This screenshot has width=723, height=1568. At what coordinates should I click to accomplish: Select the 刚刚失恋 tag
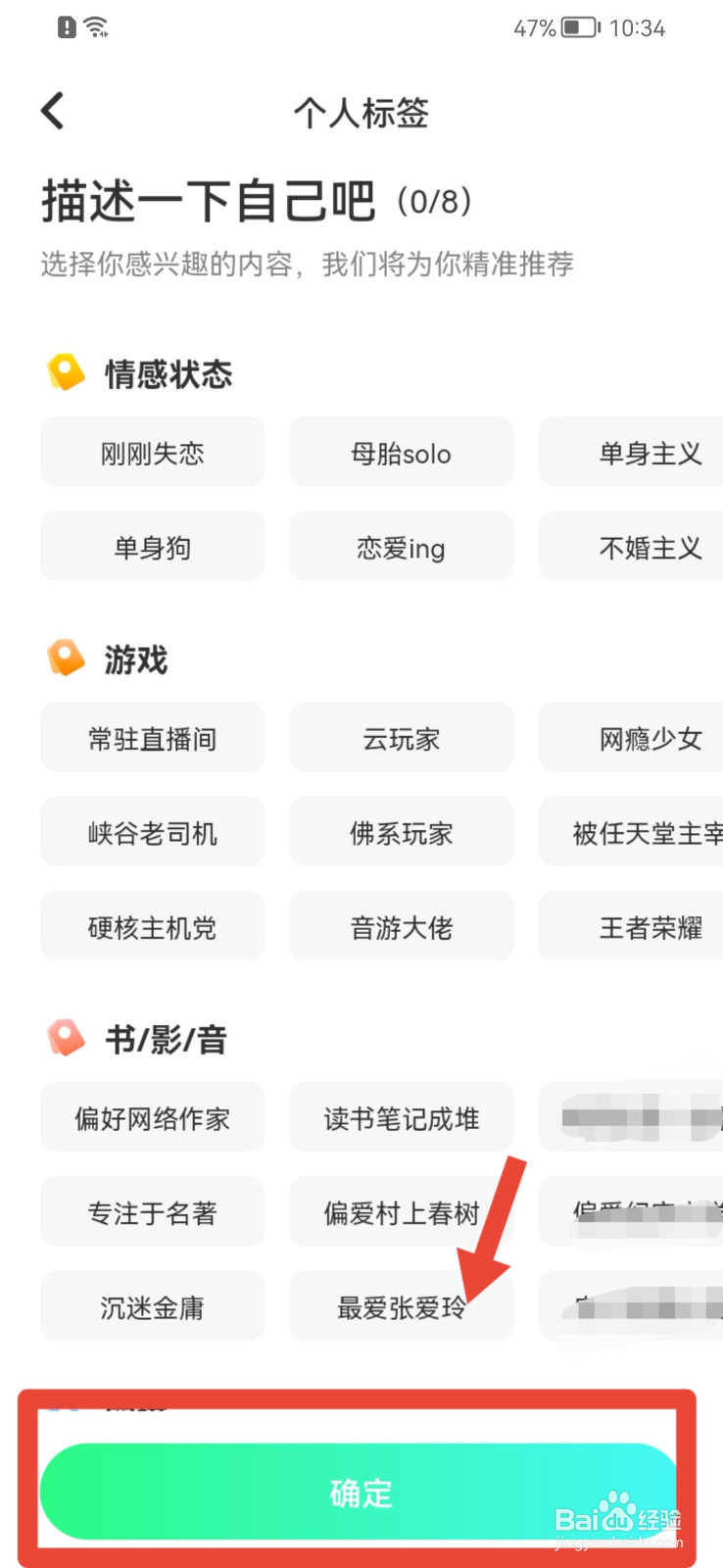coord(152,452)
